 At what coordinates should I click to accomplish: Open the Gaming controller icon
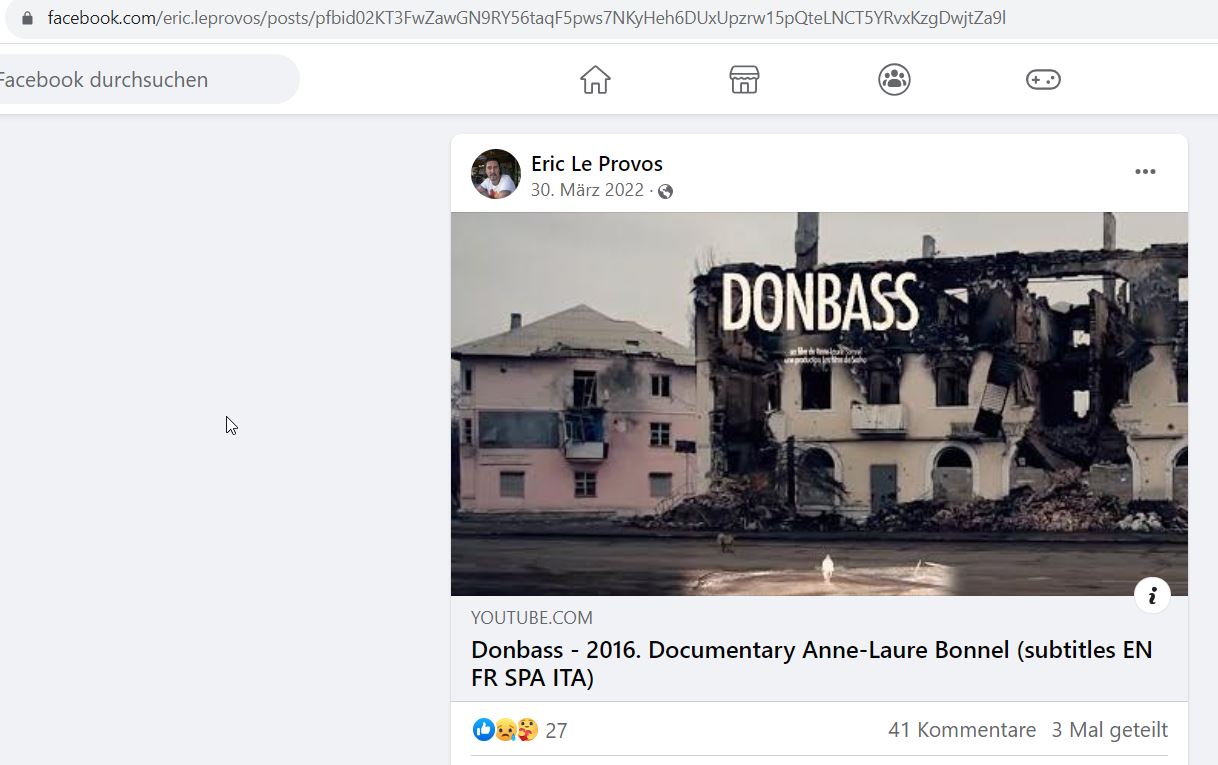[x=1043, y=79]
